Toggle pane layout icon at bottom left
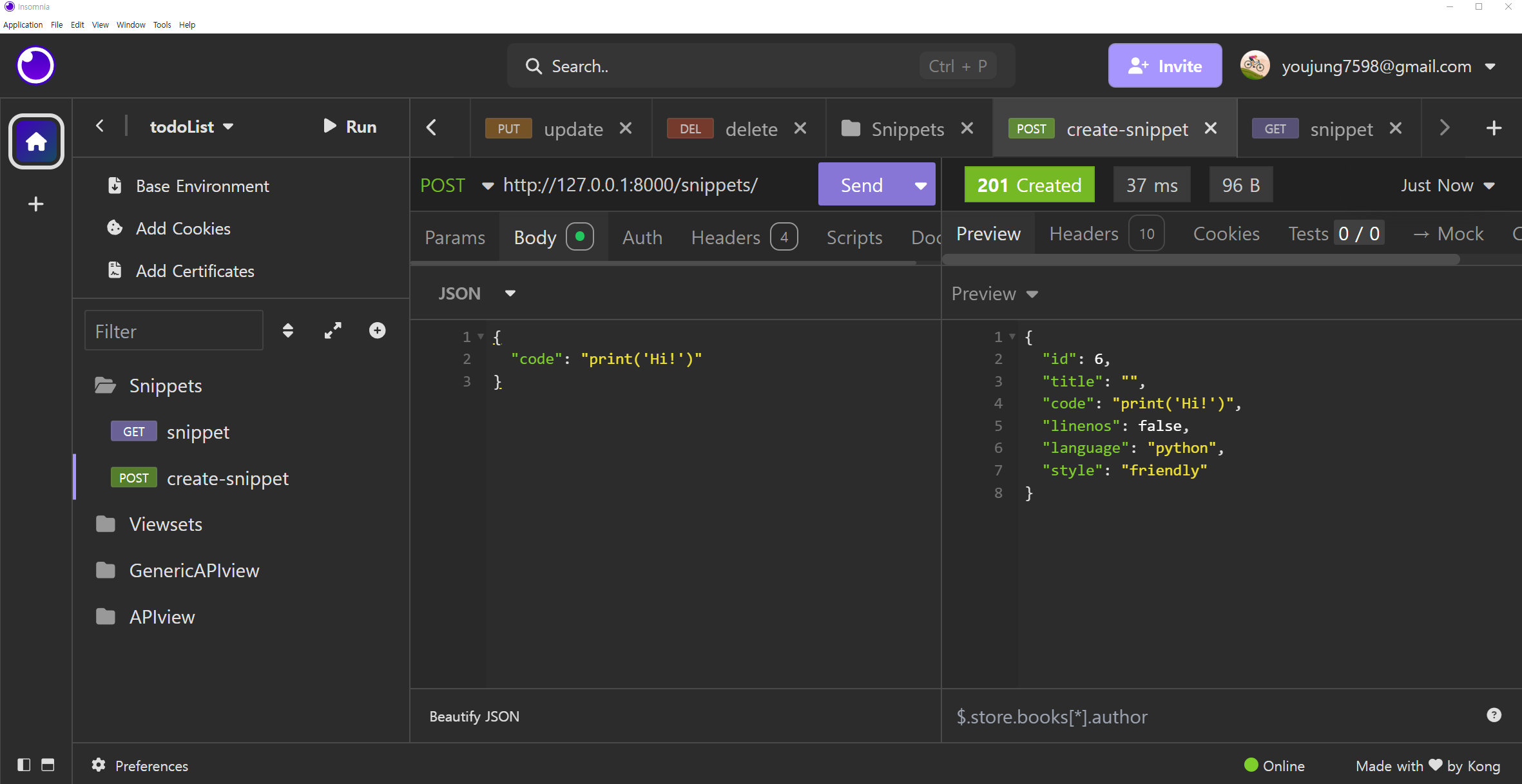Screen dimensions: 1522x784 click(48, 765)
